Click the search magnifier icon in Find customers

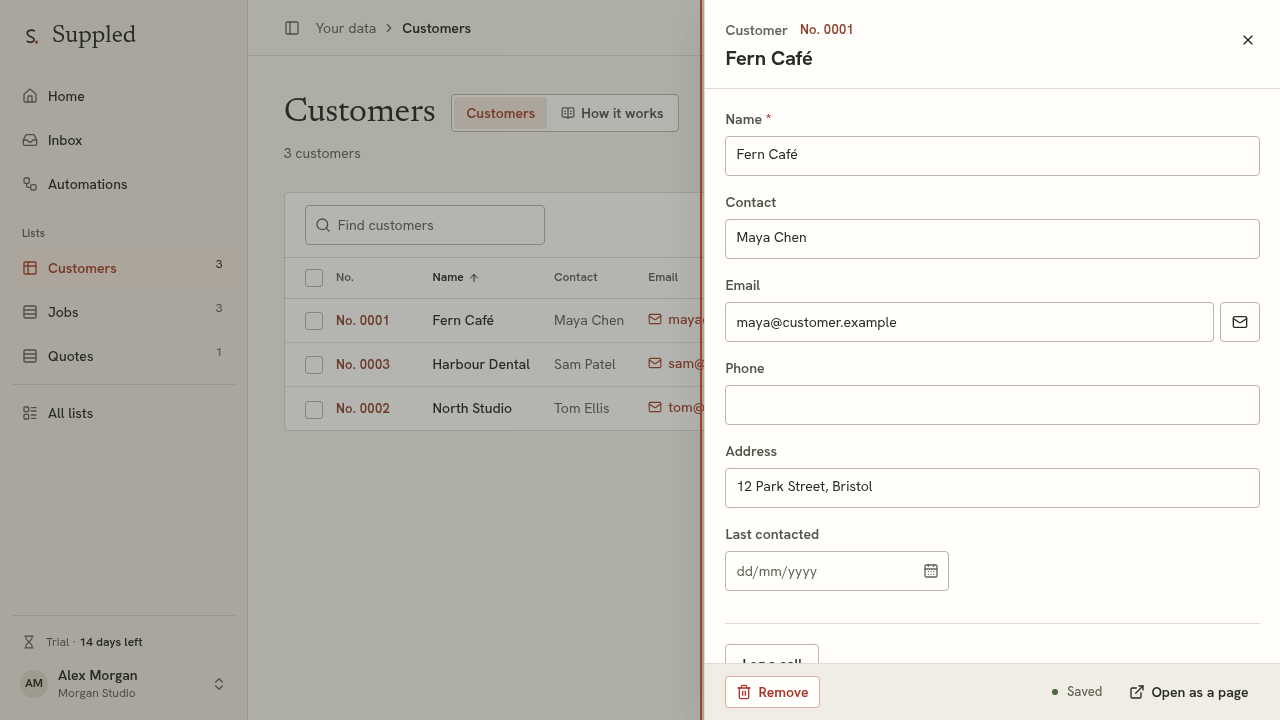[x=323, y=225]
